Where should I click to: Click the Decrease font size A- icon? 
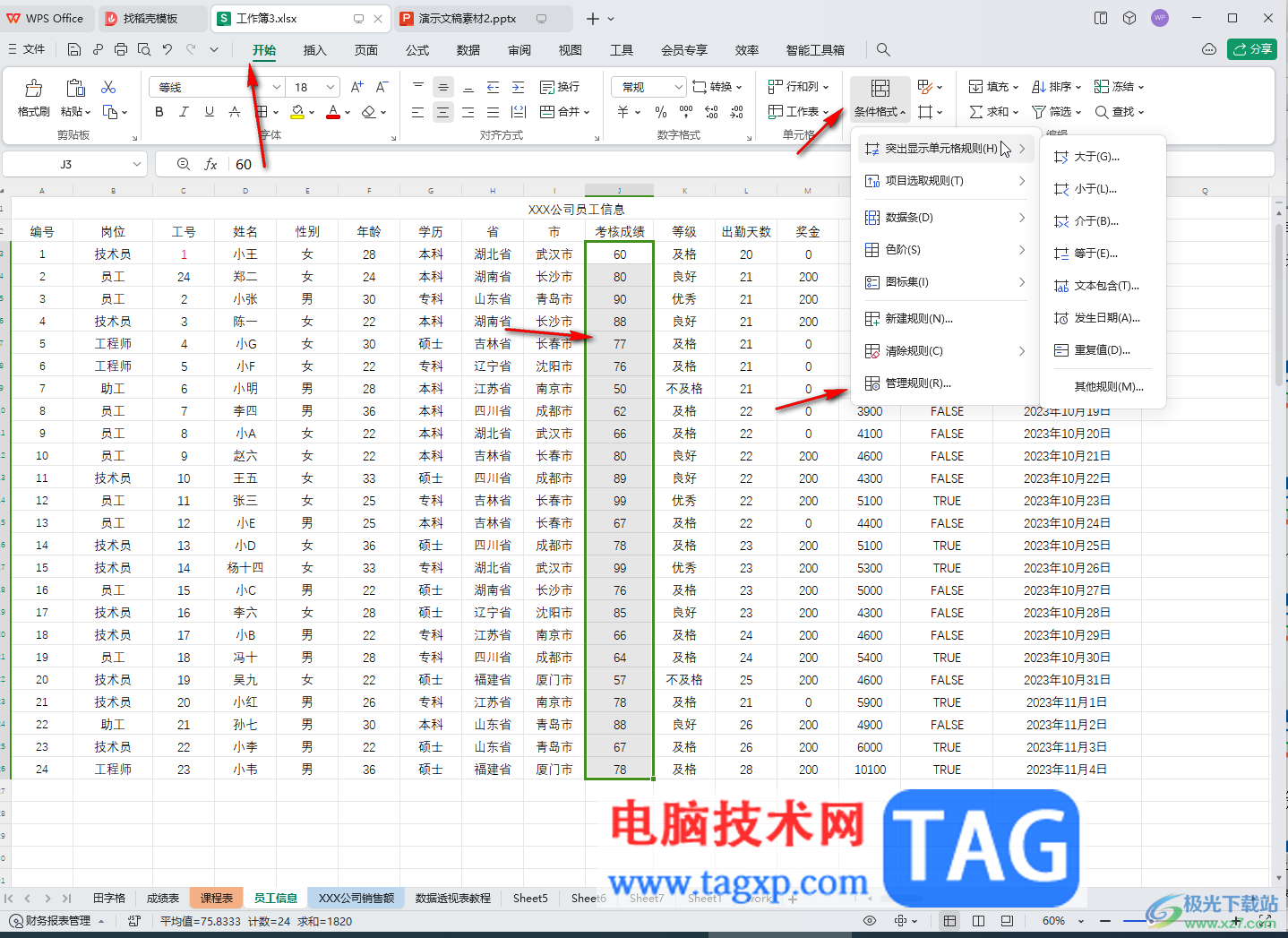pyautogui.click(x=382, y=87)
